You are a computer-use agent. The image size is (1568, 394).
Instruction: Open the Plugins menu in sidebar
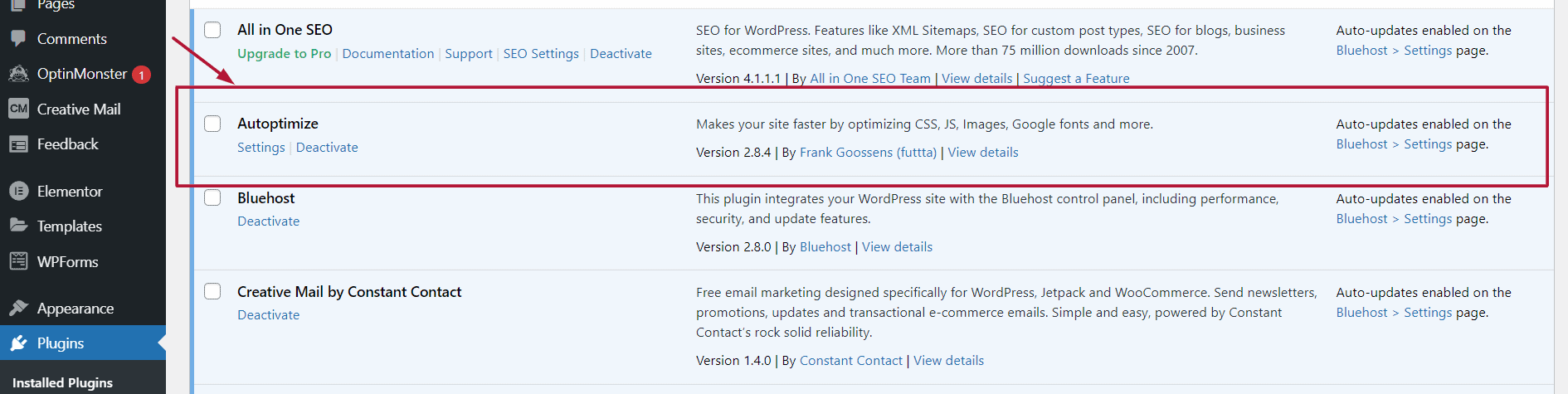click(61, 343)
